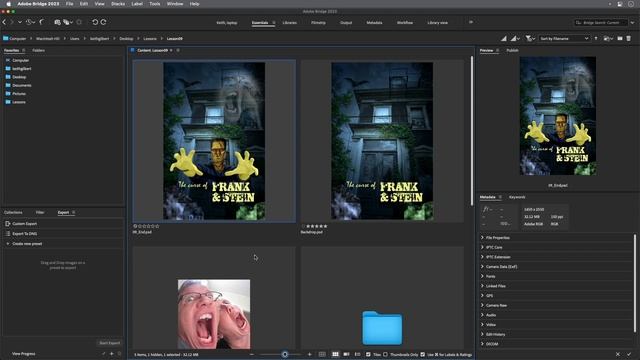Zoom in thumbnails with plus icon
Screen dimensions: 640x360
(309, 354)
